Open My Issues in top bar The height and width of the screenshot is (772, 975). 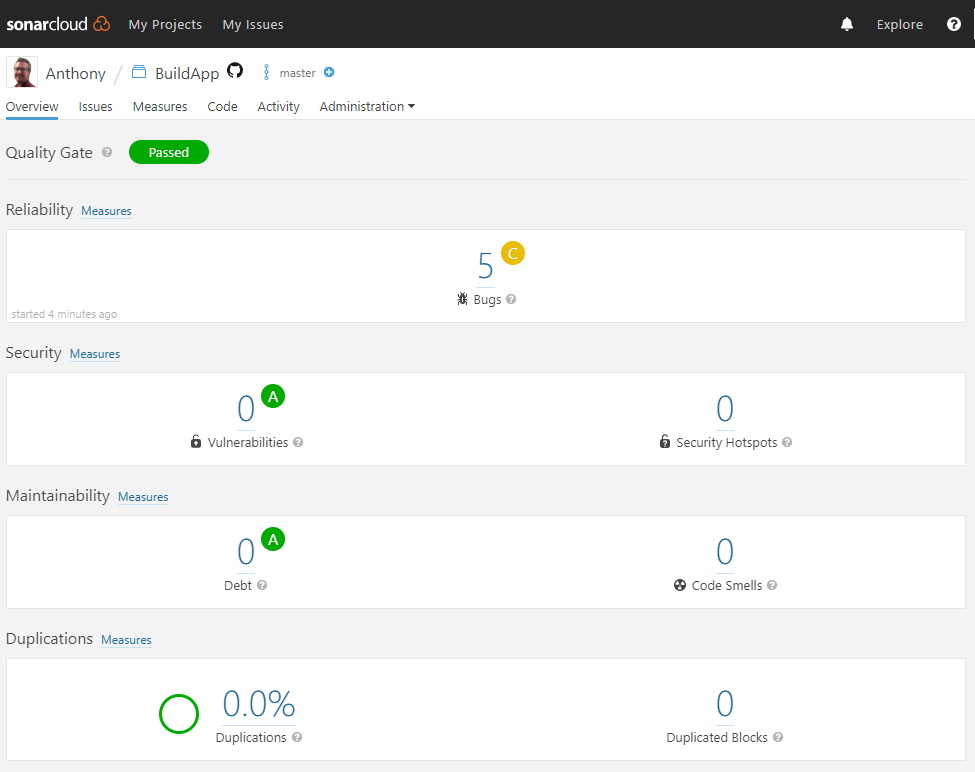click(253, 24)
